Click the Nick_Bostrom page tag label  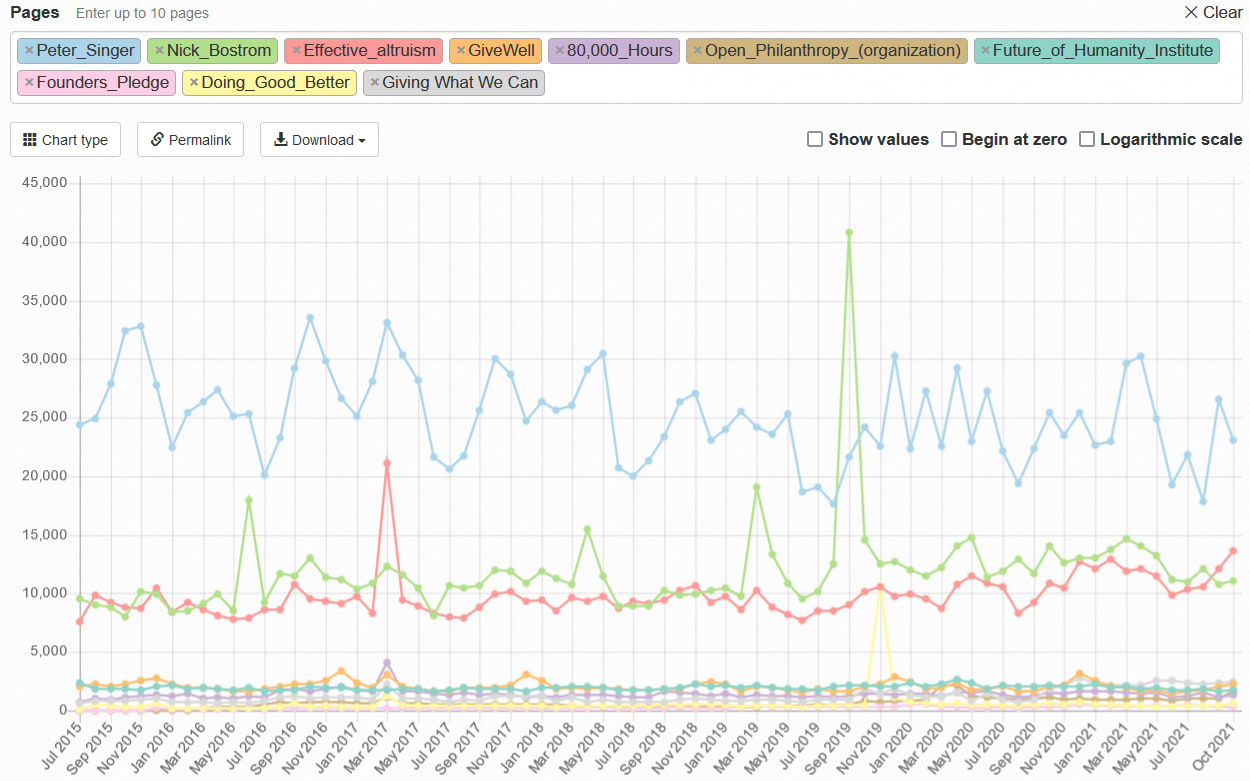coord(219,50)
